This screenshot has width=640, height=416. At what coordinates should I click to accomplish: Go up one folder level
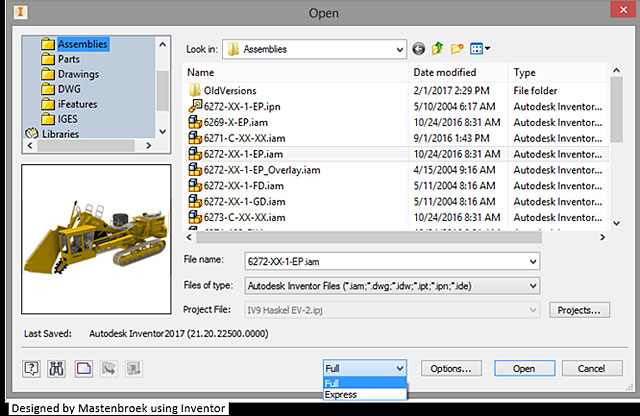coord(436,47)
